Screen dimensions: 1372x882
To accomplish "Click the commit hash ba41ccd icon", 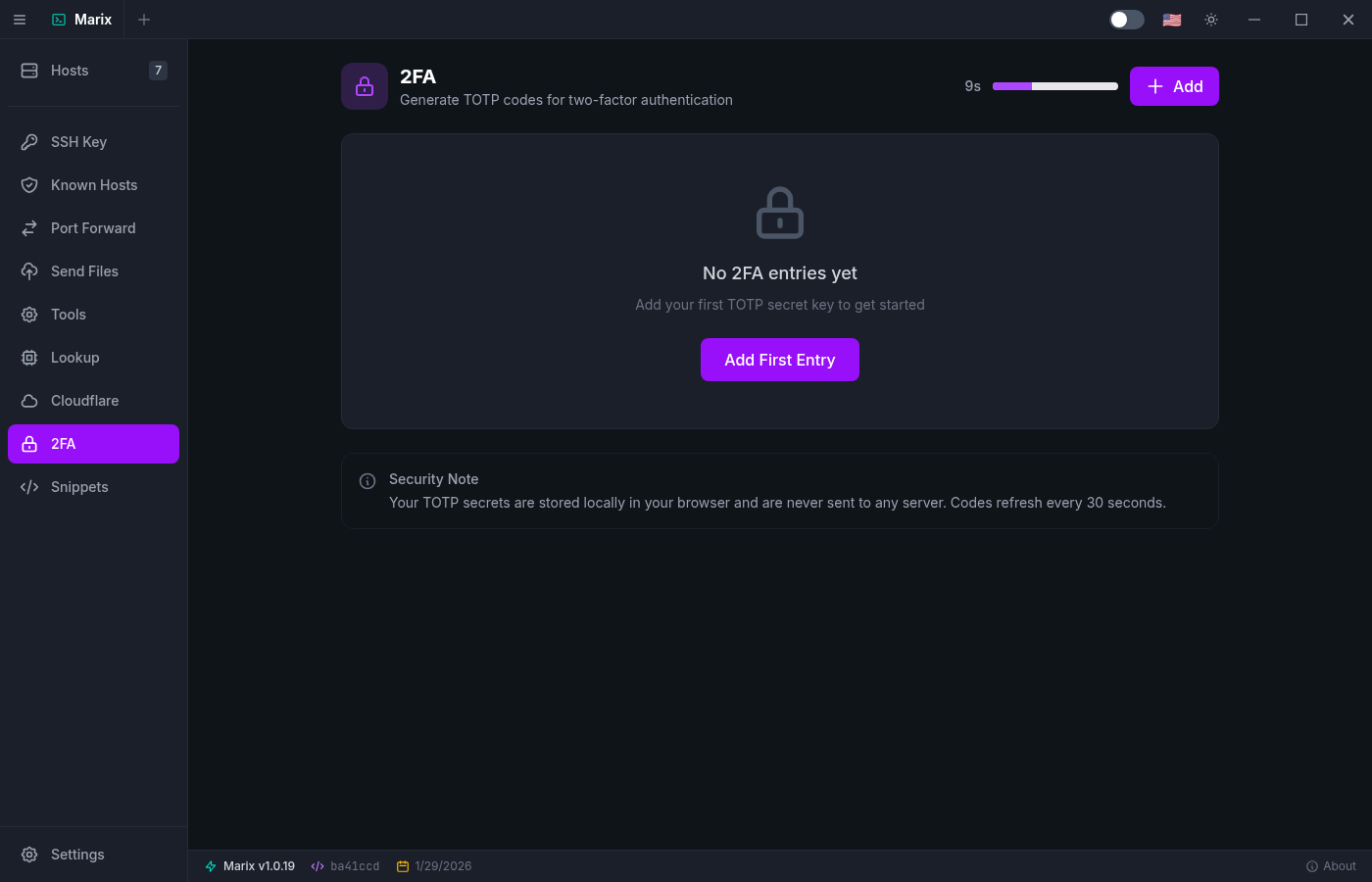I will pyautogui.click(x=318, y=866).
